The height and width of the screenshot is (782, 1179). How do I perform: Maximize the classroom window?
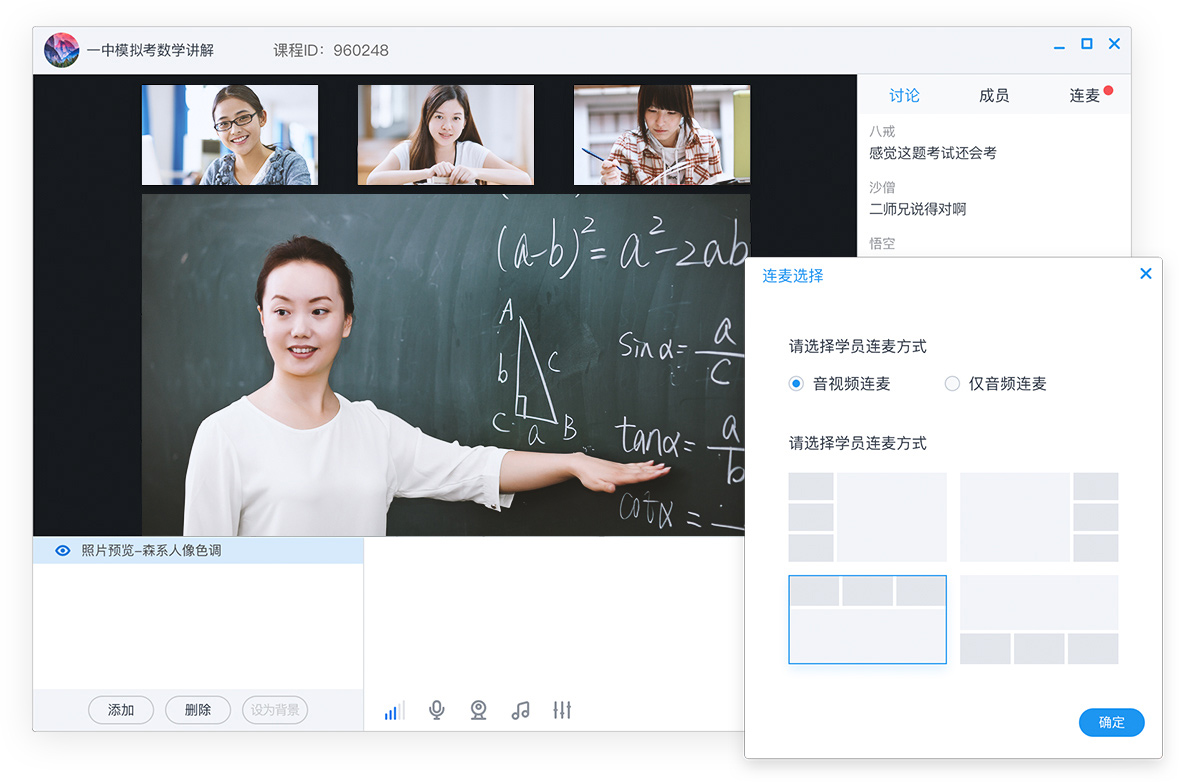pyautogui.click(x=1087, y=44)
